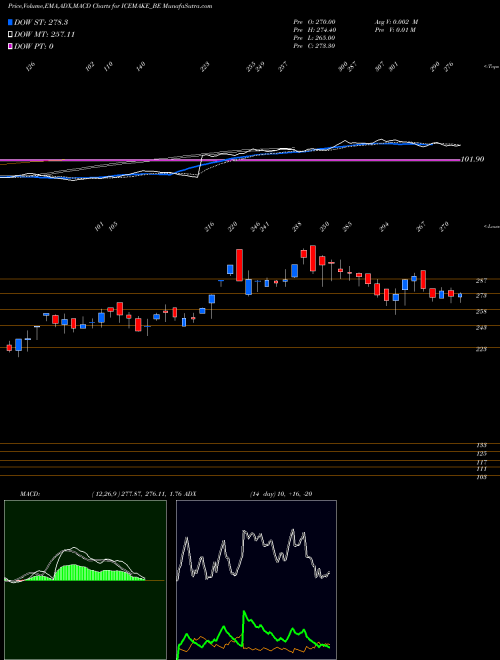Click the 125 price level label

(x=482, y=453)
